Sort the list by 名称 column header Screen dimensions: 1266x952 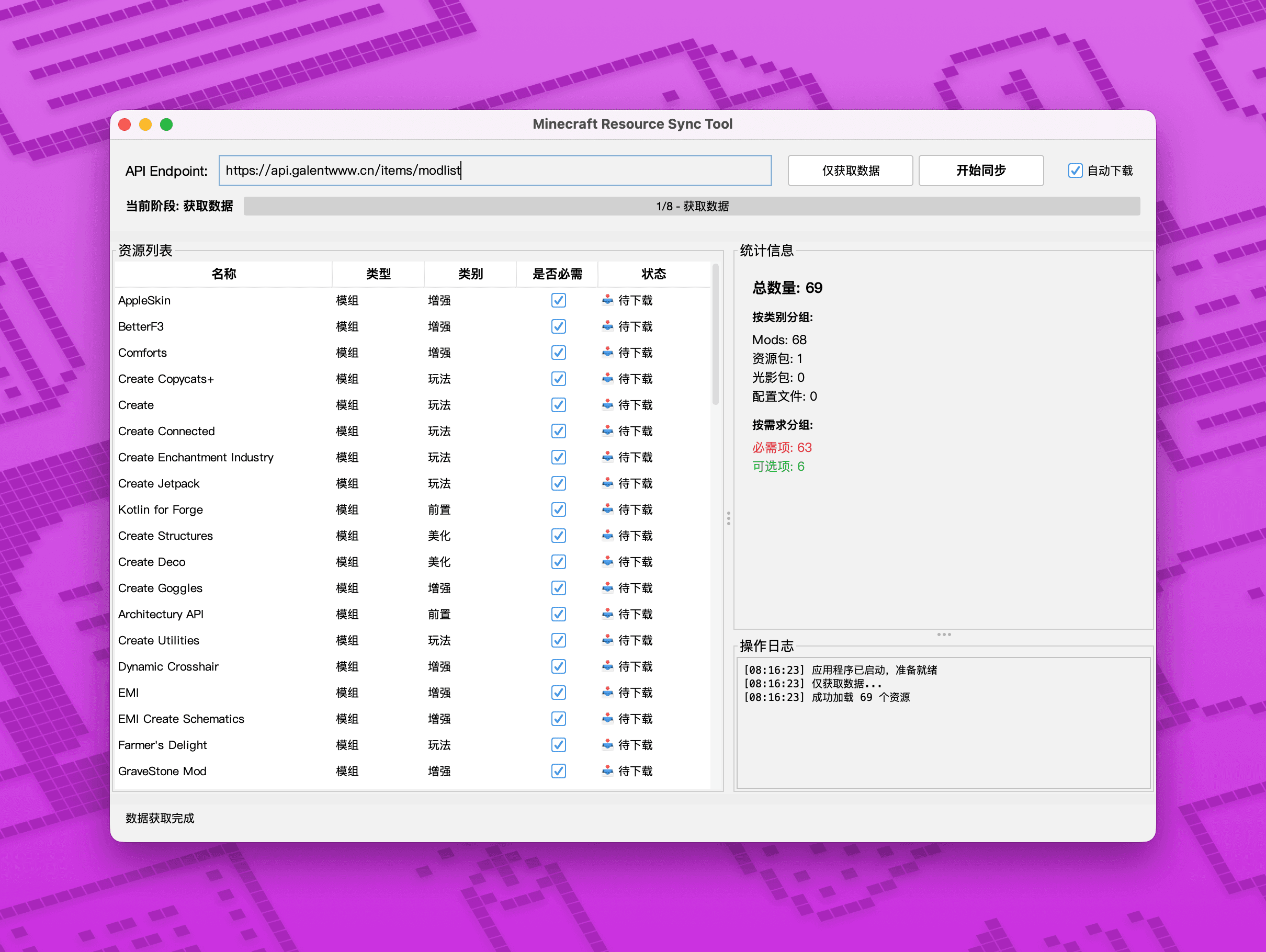tap(223, 274)
